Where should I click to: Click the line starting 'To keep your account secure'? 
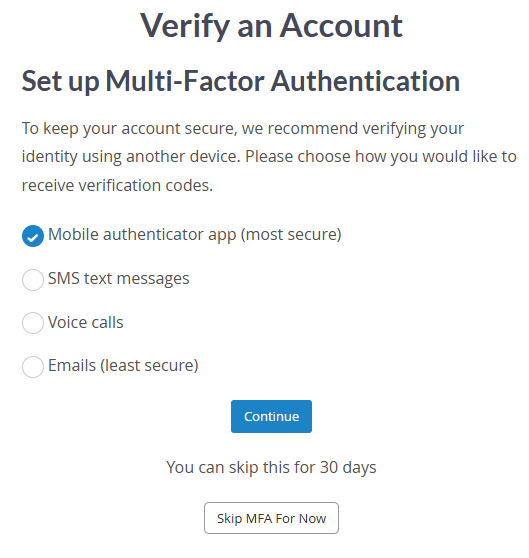pos(243,129)
